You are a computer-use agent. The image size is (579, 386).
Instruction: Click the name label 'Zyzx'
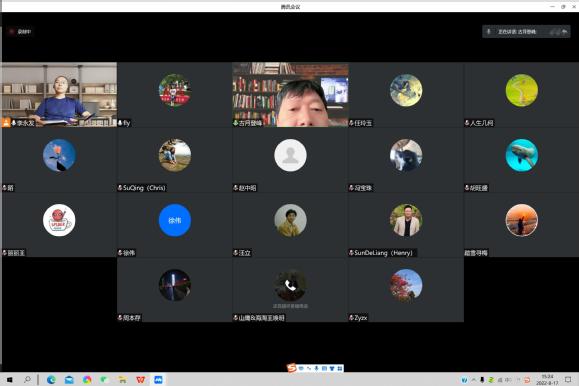click(361, 318)
